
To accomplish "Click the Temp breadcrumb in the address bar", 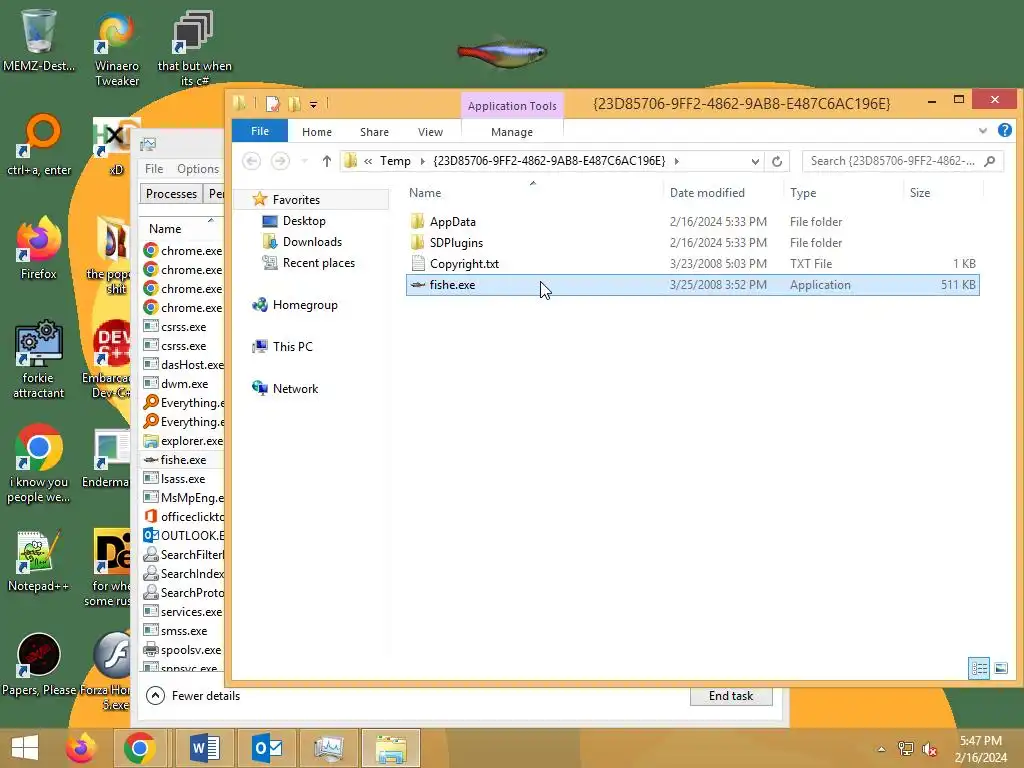I will (x=395, y=161).
